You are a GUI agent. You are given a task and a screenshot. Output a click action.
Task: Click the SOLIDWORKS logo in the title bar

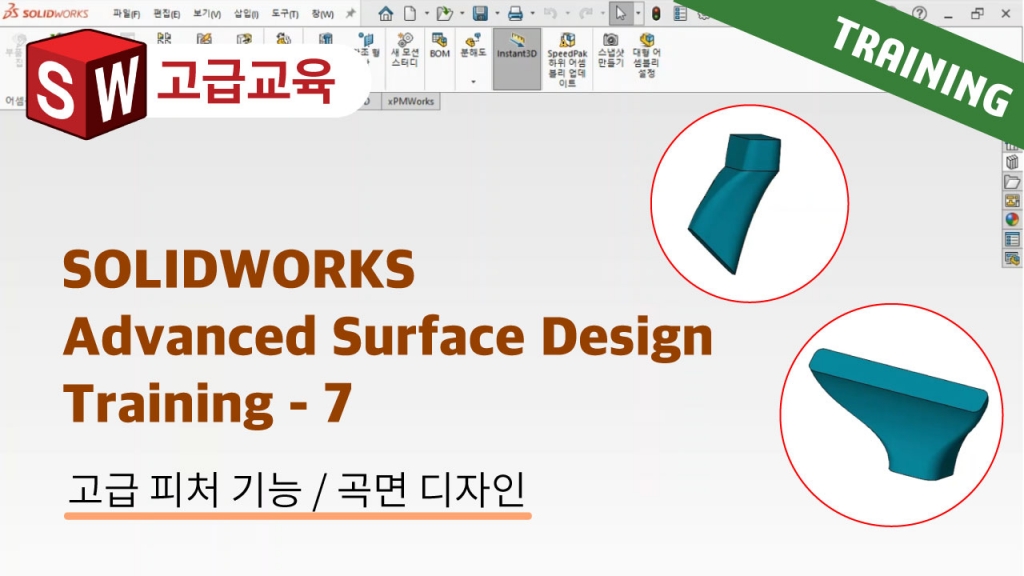tap(45, 12)
